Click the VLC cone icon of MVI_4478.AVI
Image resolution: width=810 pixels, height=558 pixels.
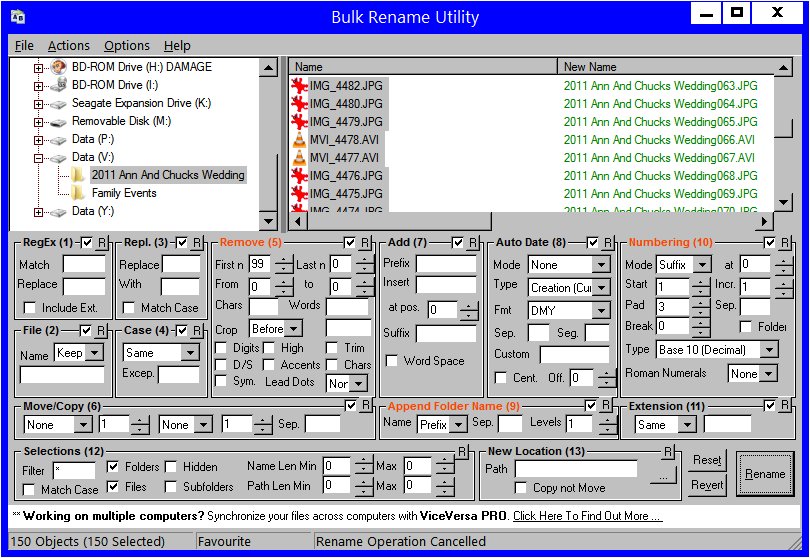(299, 140)
